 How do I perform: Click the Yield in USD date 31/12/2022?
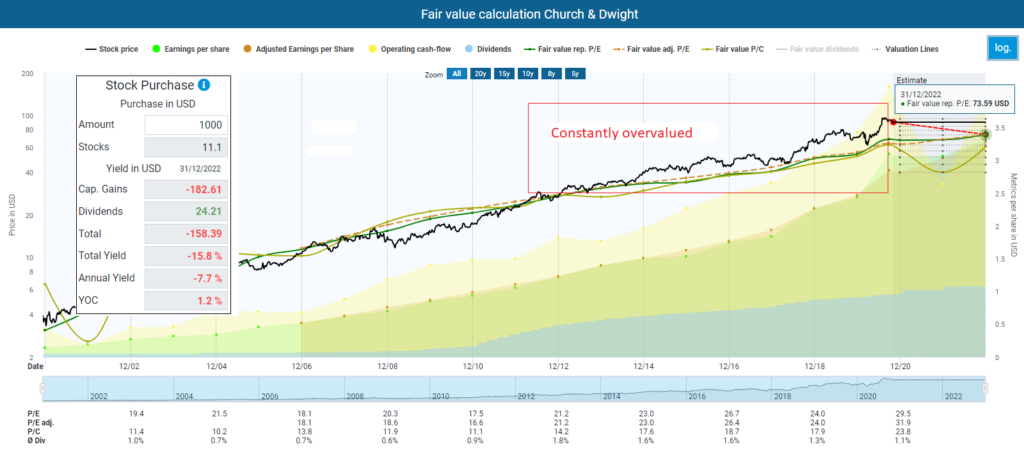pos(200,168)
